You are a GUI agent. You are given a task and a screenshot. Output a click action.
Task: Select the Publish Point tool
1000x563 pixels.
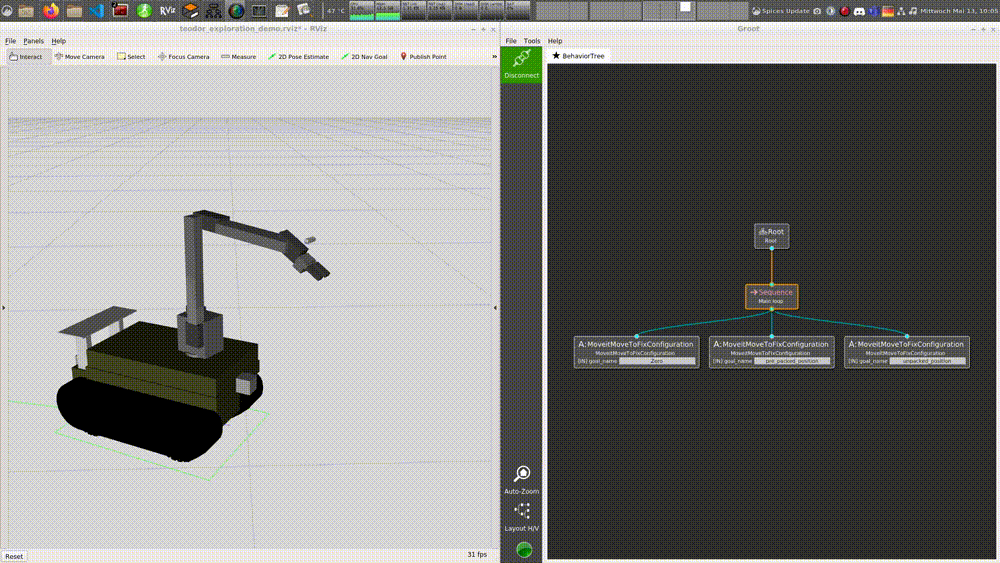pyautogui.click(x=423, y=57)
